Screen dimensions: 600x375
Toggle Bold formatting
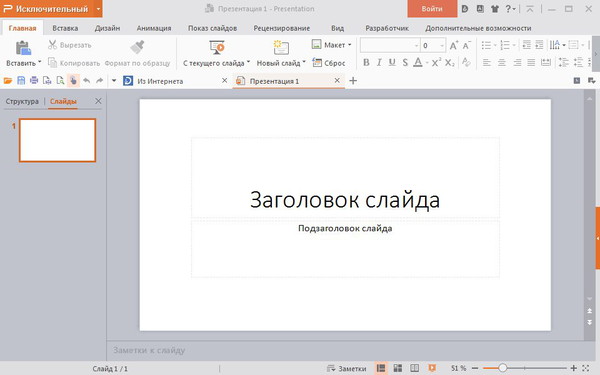pyautogui.click(x=366, y=62)
